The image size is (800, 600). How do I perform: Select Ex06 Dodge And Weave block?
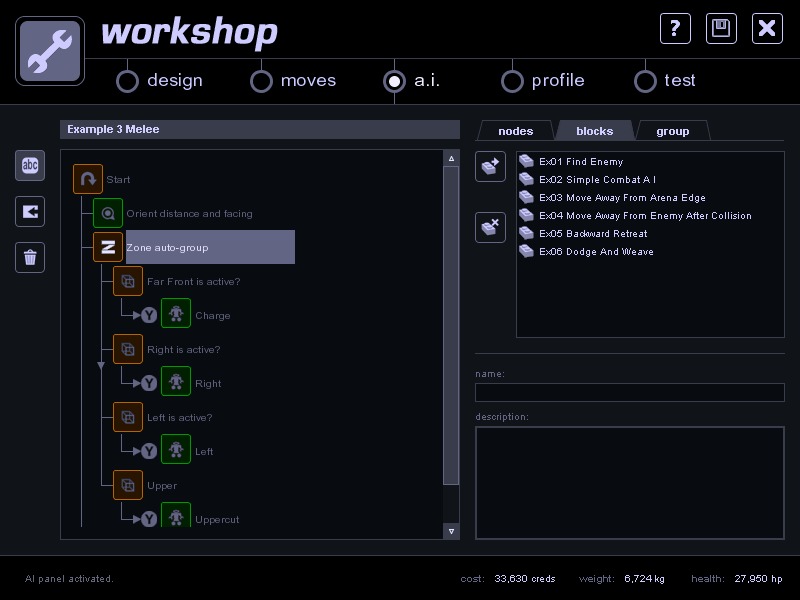[x=595, y=252]
